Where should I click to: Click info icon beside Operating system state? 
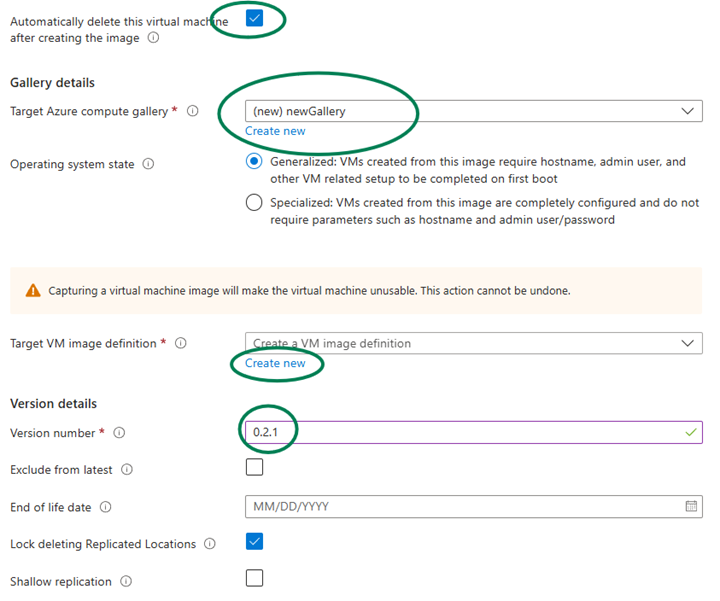(148, 164)
